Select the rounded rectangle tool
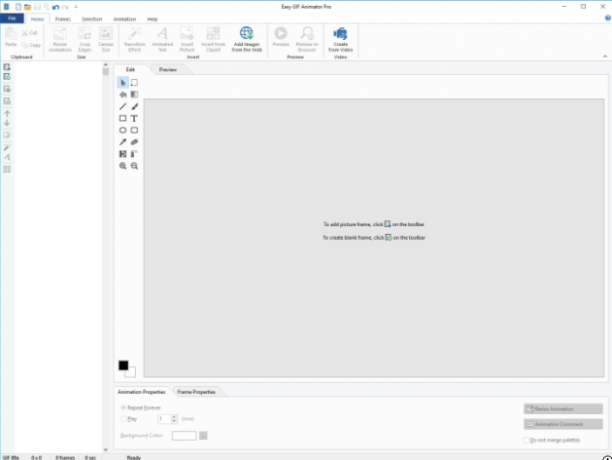The image size is (612, 460). click(134, 130)
